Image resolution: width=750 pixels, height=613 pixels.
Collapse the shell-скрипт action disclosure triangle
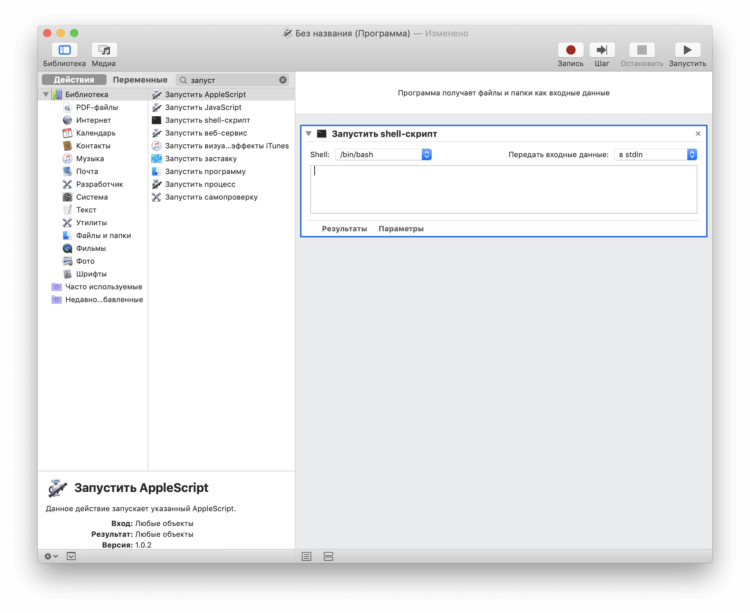[x=309, y=133]
